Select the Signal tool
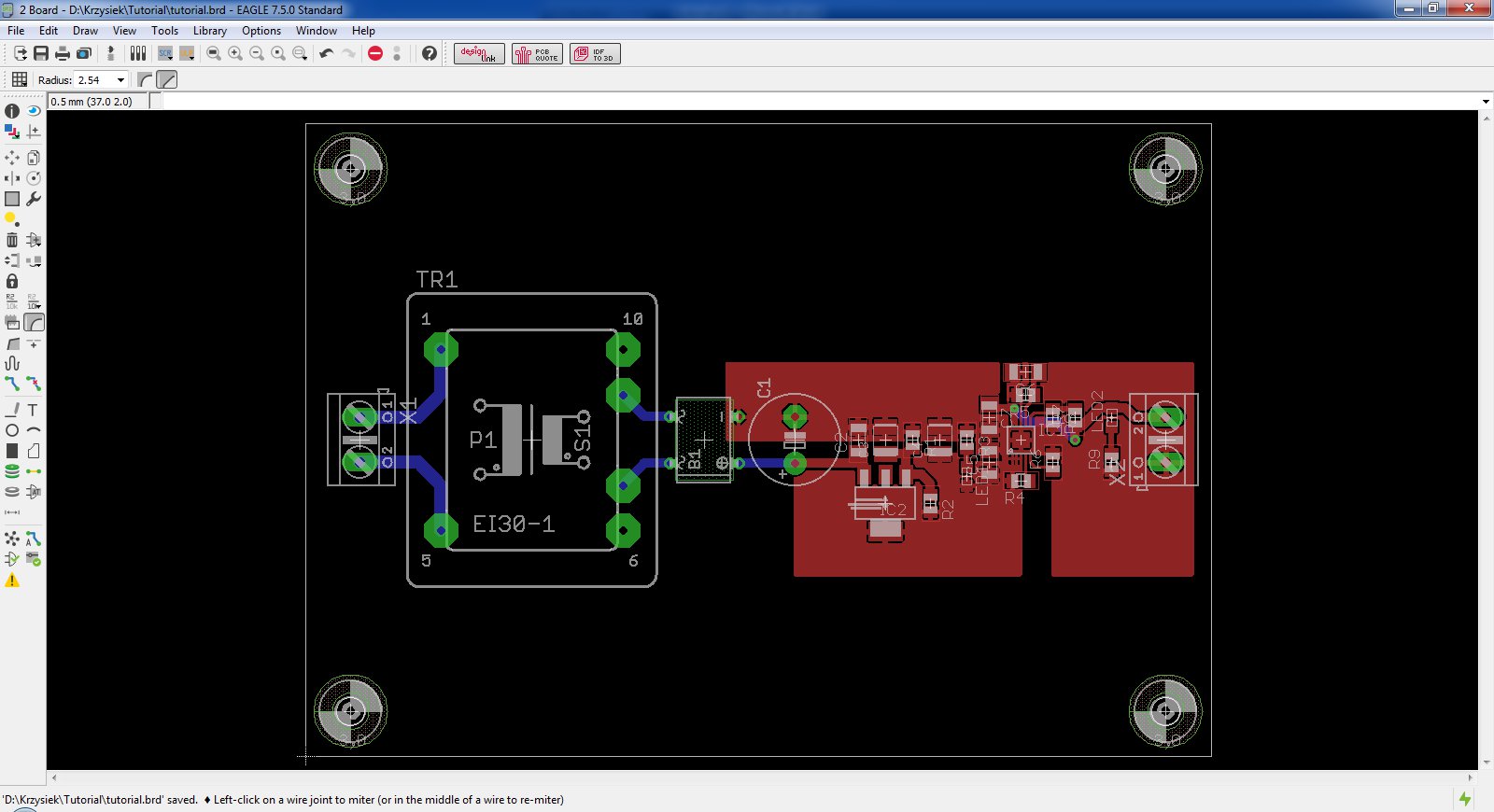The width and height of the screenshot is (1494, 812). coord(34,471)
